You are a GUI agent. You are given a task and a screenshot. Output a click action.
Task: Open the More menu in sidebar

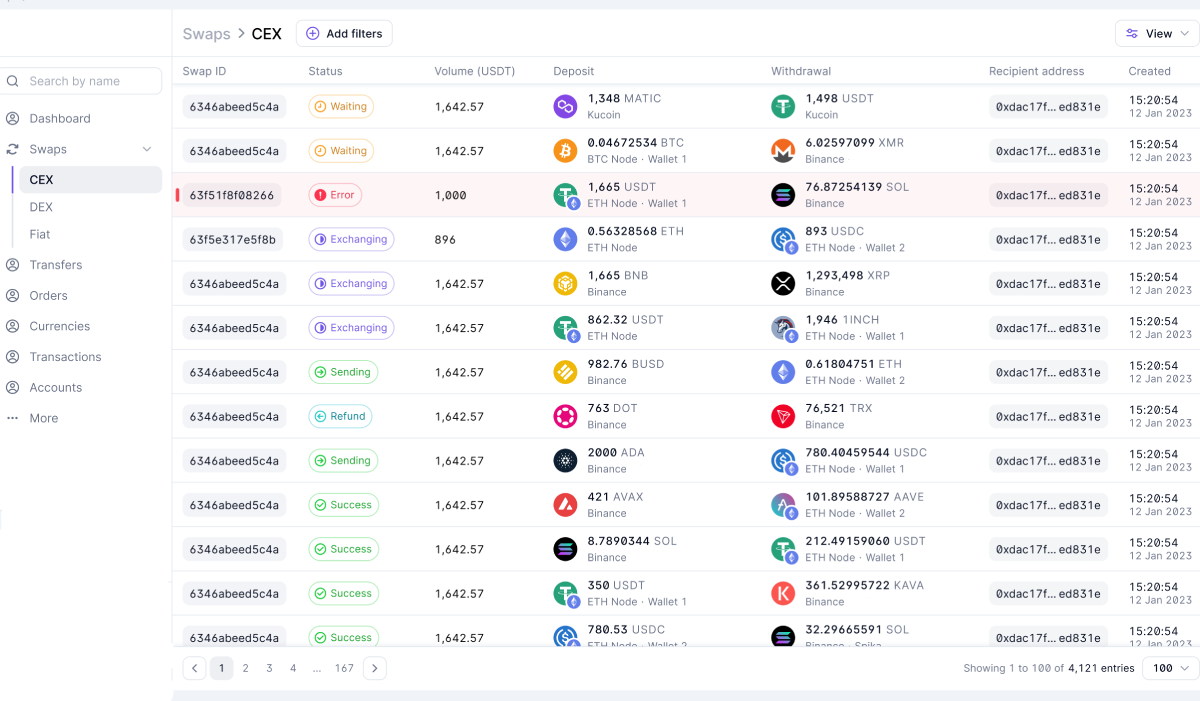(43, 418)
